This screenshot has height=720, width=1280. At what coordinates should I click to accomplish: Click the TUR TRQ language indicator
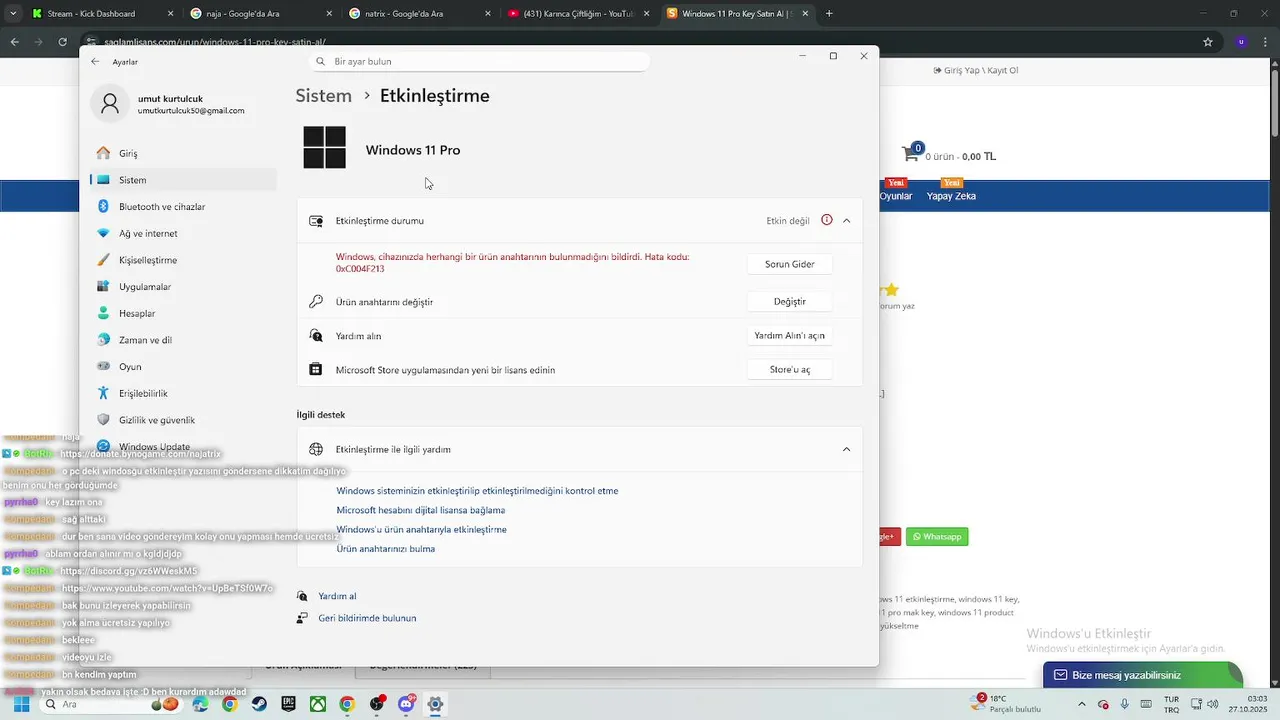tap(1171, 704)
